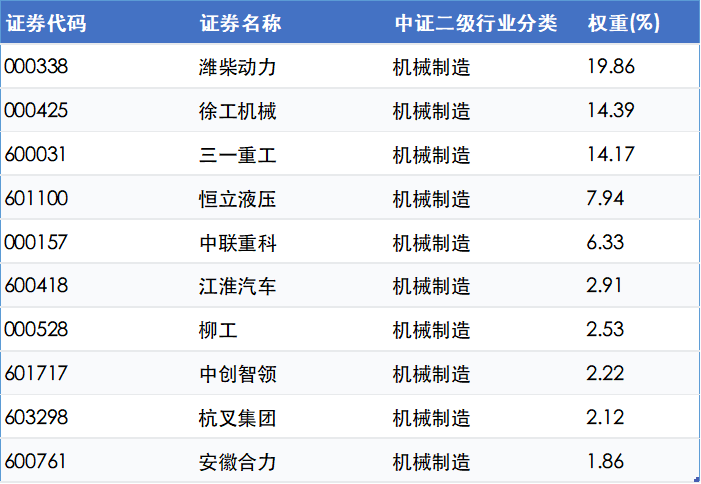The height and width of the screenshot is (484, 701).
Task: Select the weight value 2.12
Action: coord(605,417)
